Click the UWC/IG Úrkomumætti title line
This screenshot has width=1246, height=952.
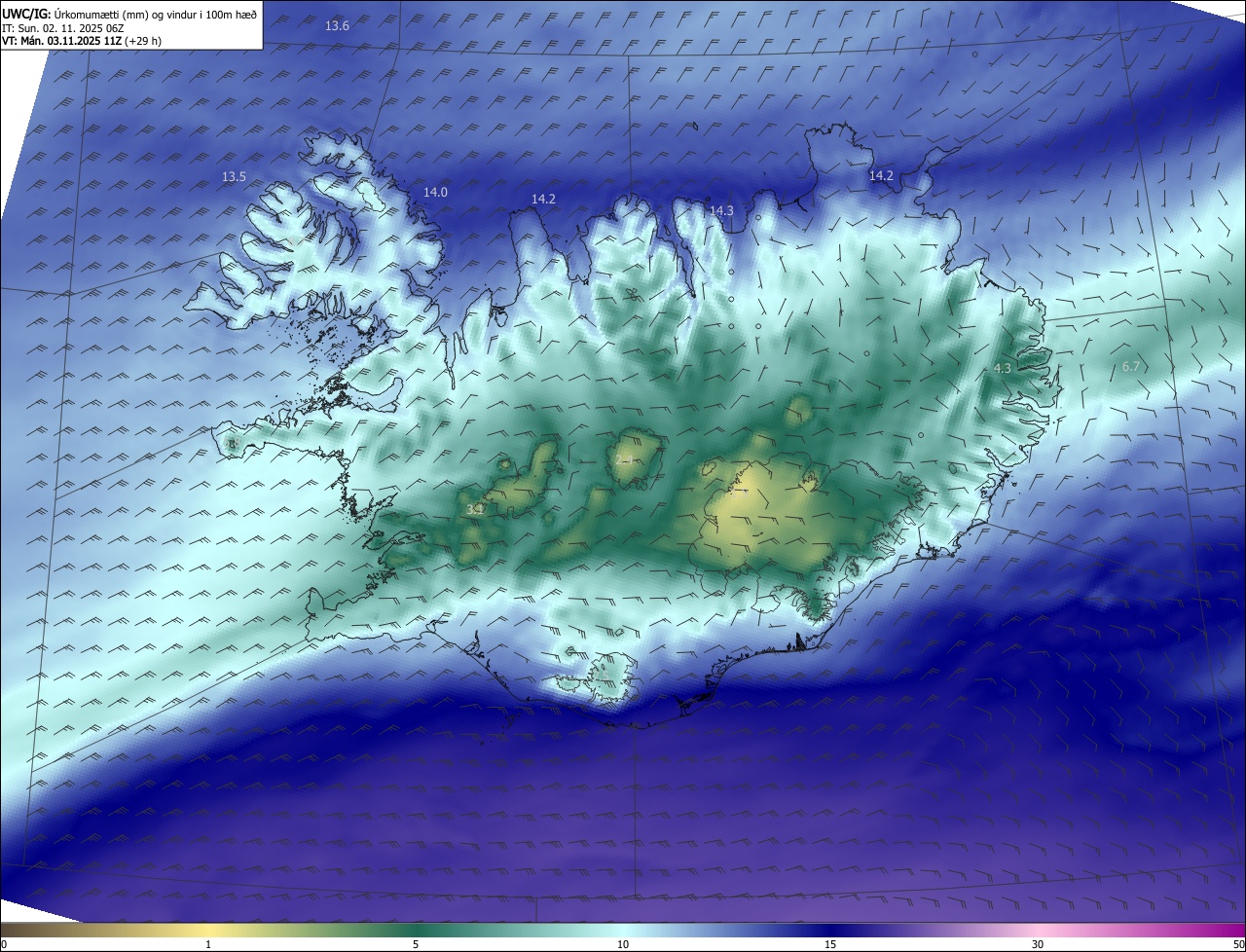(129, 13)
